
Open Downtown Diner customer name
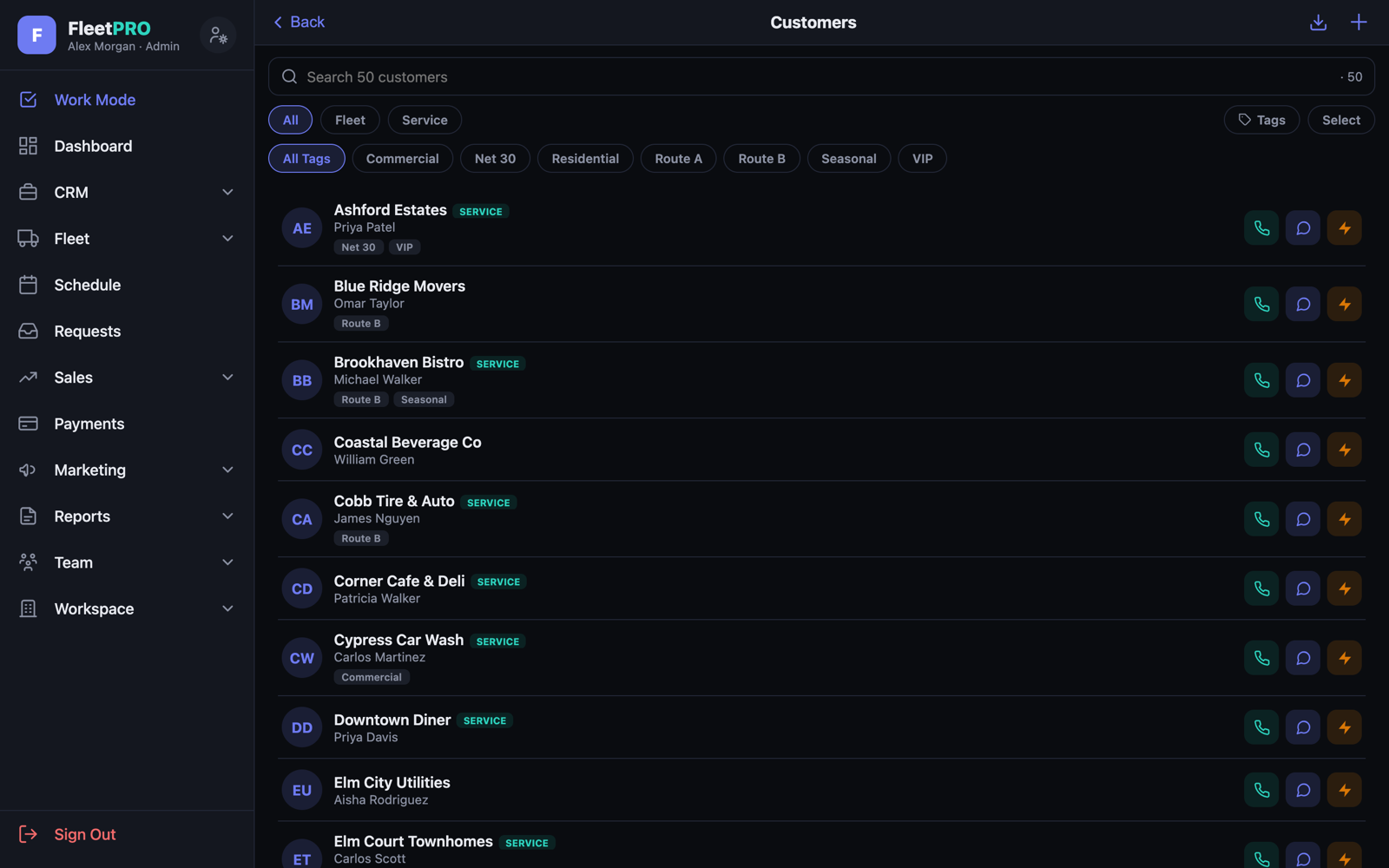[x=392, y=720]
